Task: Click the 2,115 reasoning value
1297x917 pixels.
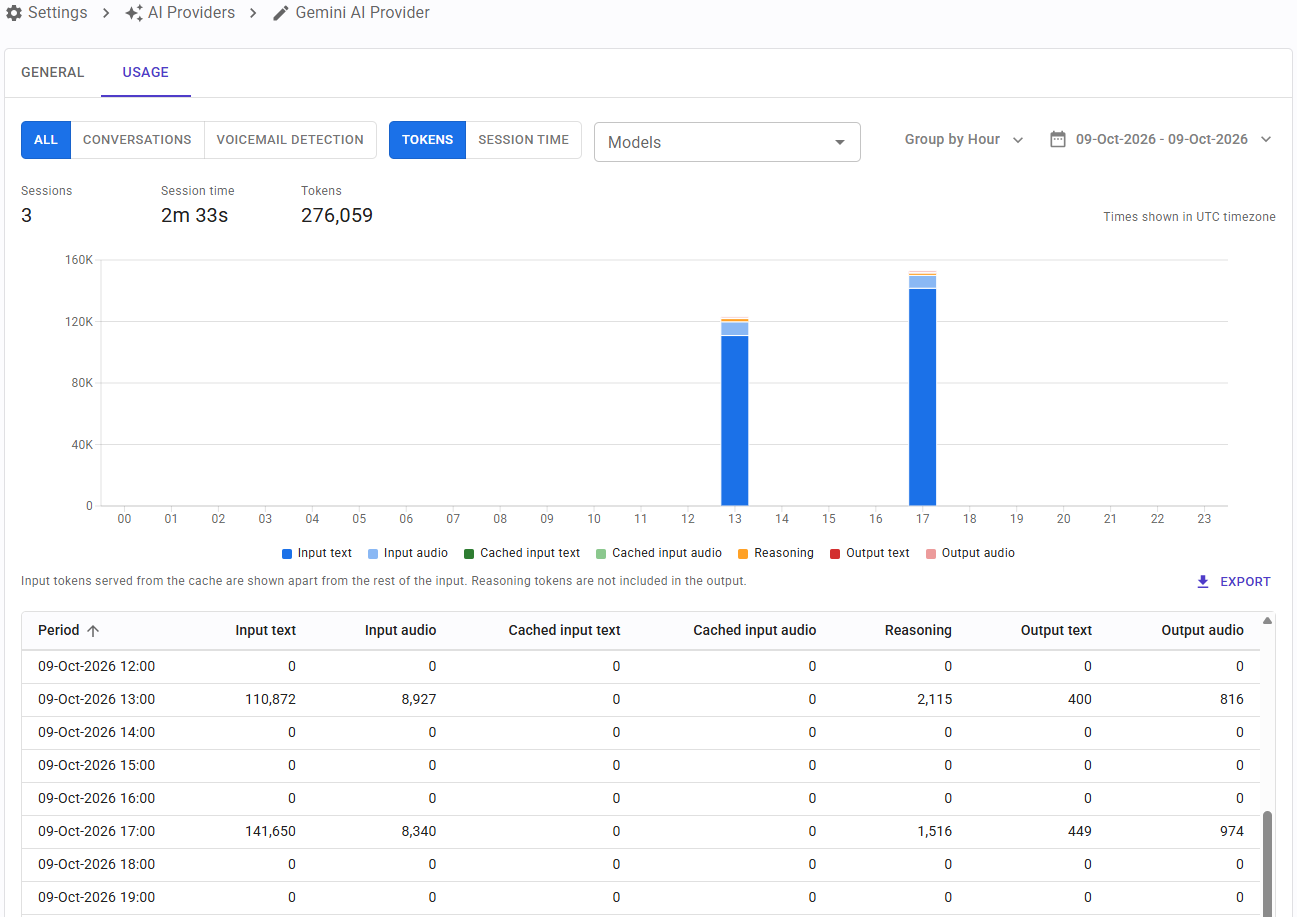Action: 933,700
